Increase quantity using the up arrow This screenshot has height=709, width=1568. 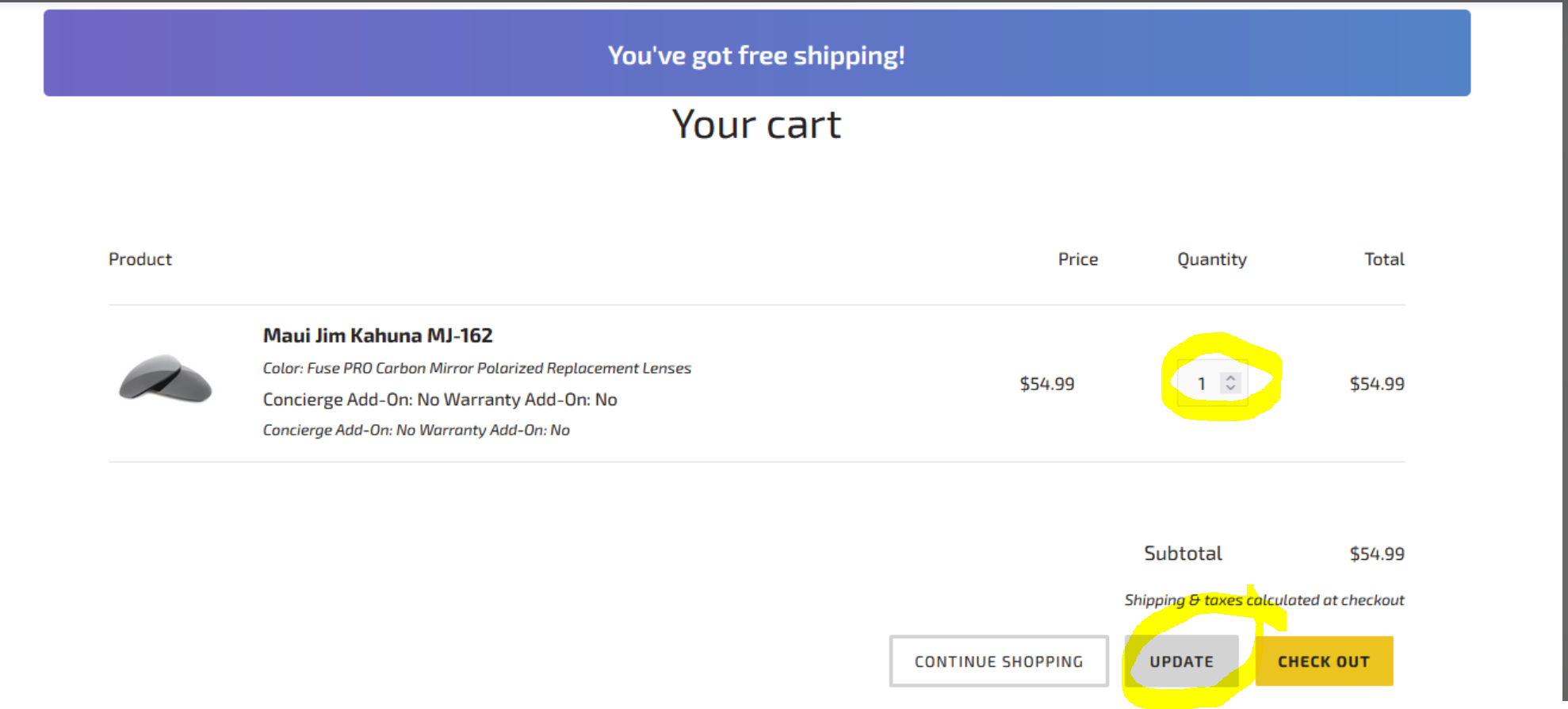tap(1230, 377)
